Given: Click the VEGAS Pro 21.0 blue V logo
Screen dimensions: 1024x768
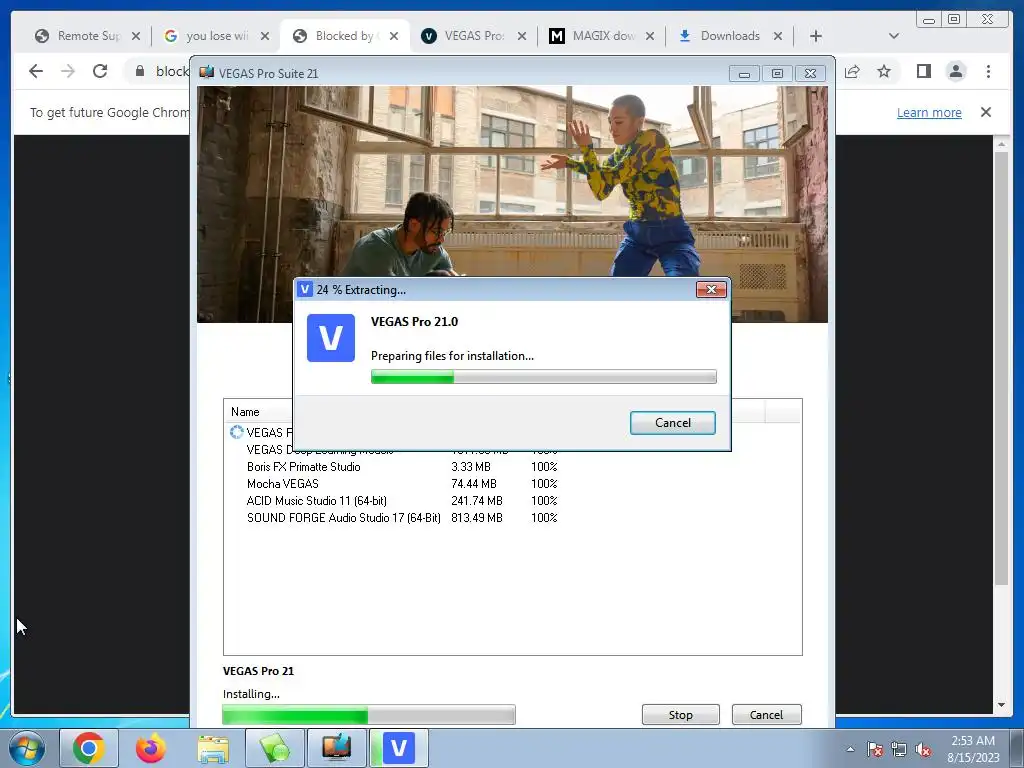Looking at the screenshot, I should [331, 338].
